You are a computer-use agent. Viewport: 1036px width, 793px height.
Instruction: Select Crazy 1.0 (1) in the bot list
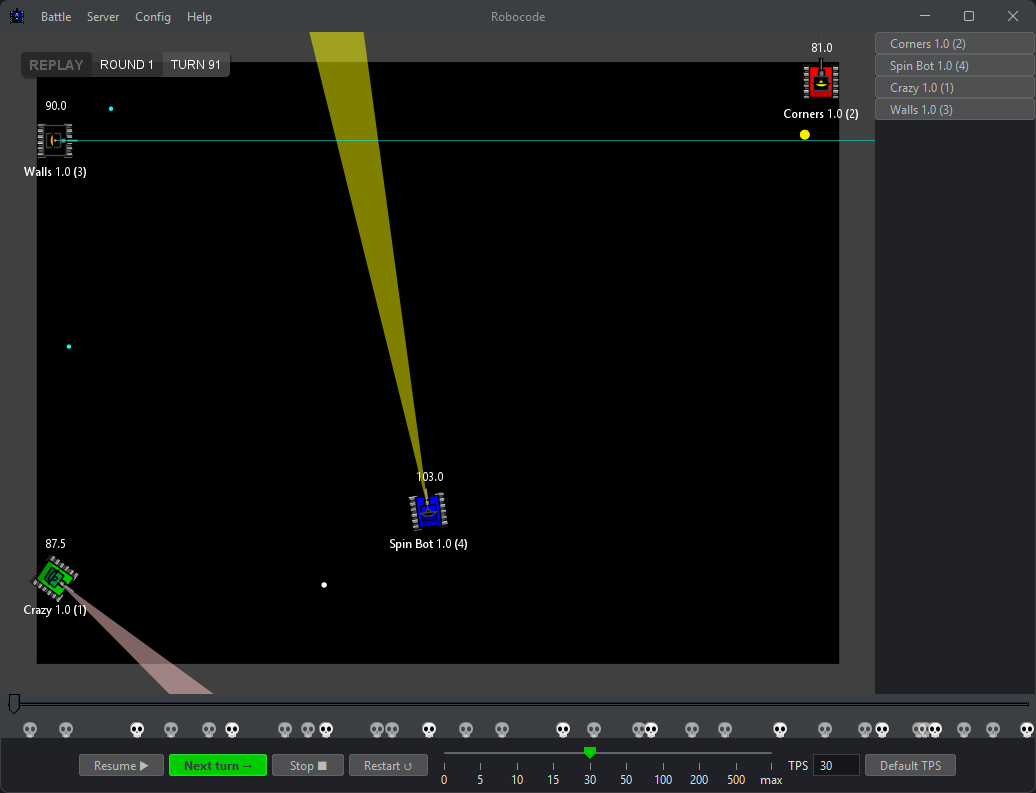click(x=955, y=87)
